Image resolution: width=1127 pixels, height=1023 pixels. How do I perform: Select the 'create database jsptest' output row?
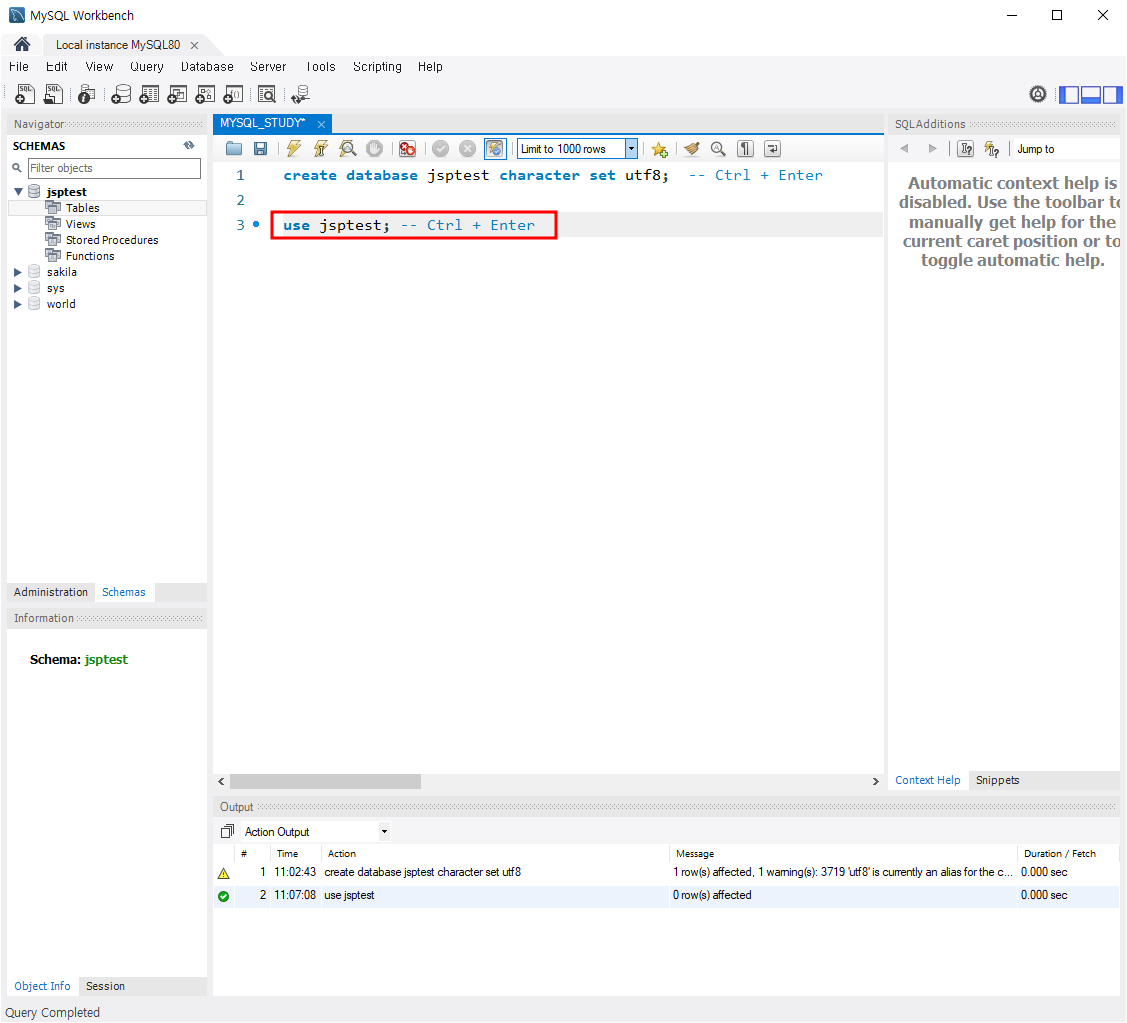point(666,872)
